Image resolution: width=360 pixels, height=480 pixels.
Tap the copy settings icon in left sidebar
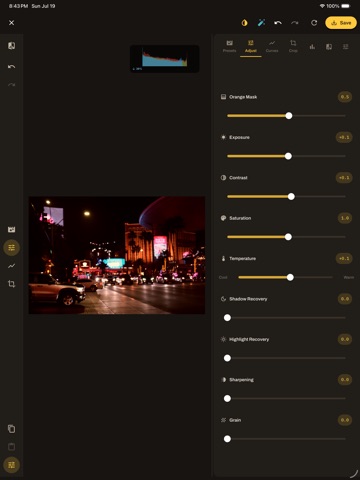(x=11, y=429)
